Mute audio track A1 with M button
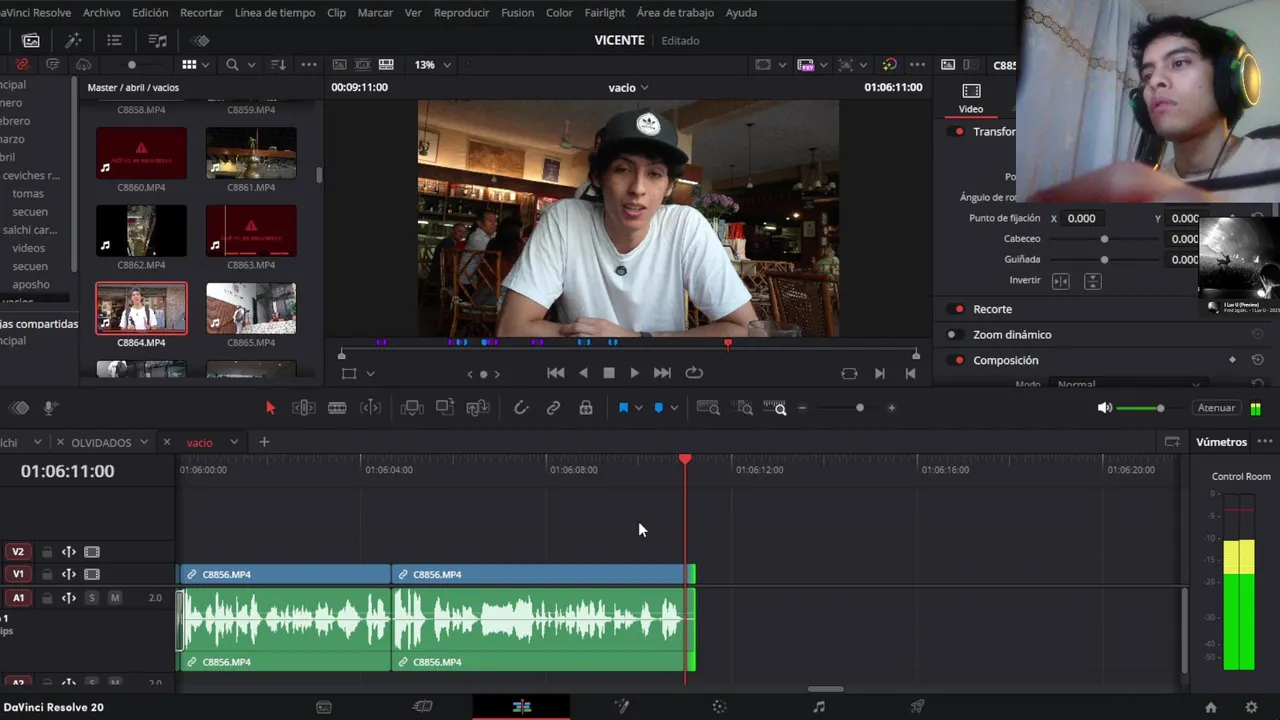Viewport: 1280px width, 720px height. pyautogui.click(x=115, y=598)
